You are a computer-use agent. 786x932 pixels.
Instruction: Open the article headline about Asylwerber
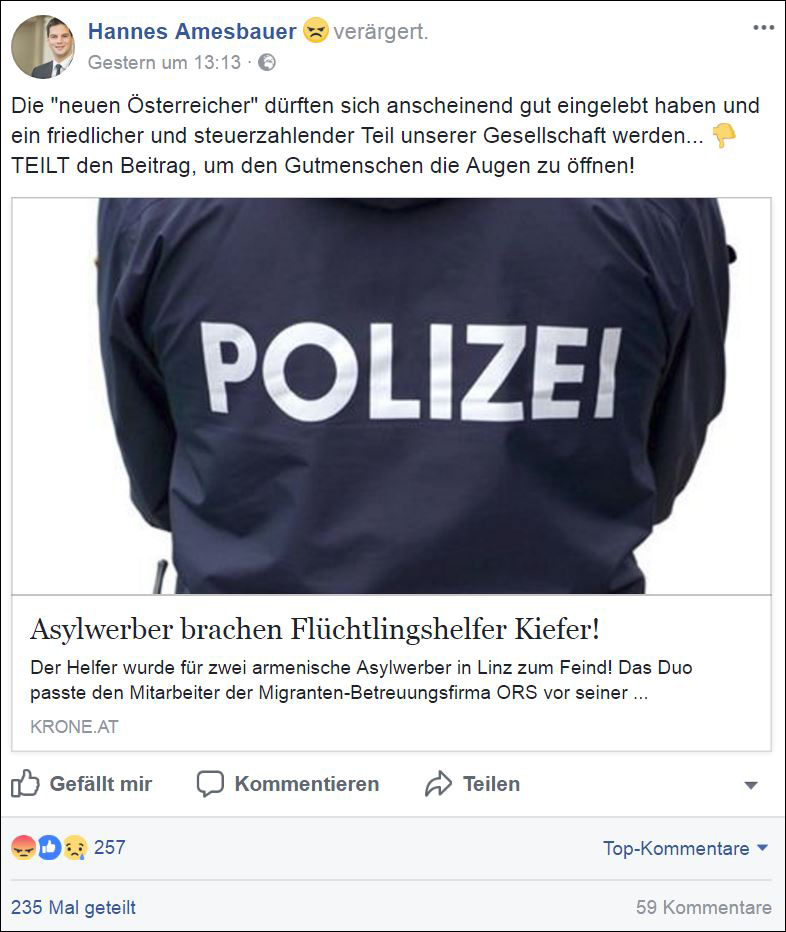(315, 629)
